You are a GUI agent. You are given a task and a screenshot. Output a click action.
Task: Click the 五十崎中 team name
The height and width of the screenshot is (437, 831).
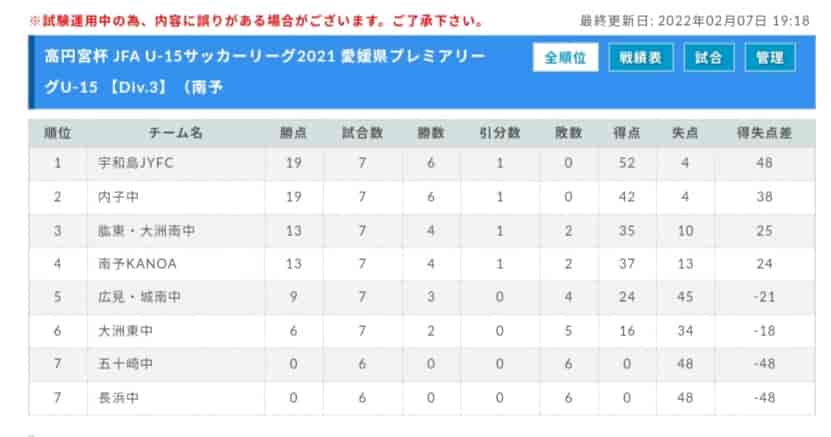(126, 364)
